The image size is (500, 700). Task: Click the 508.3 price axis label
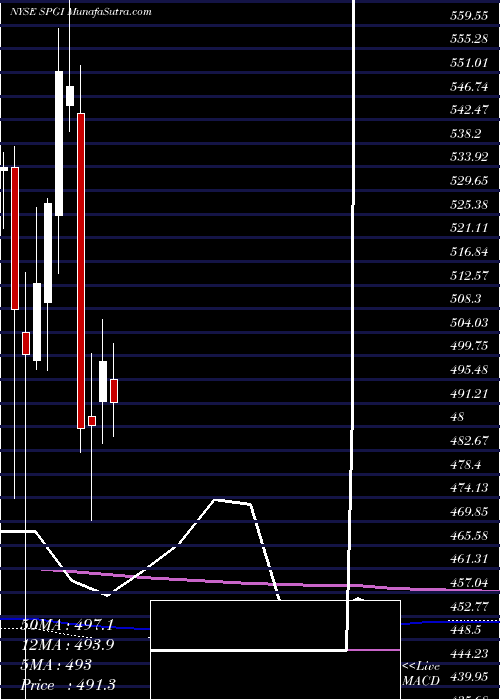(465, 300)
